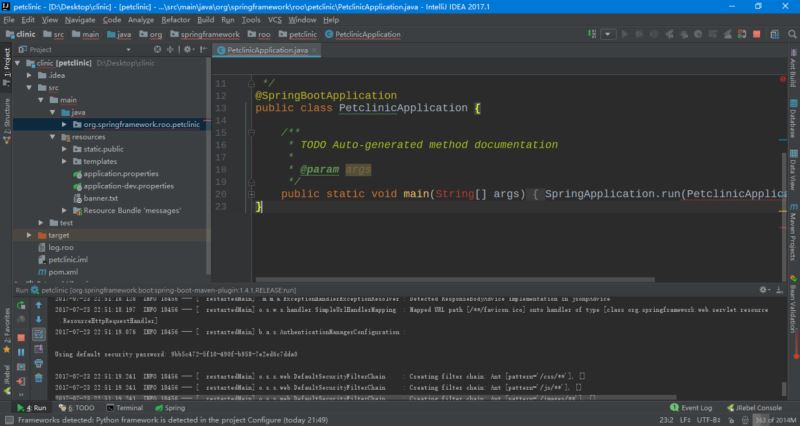Close the PetclinicApplication.java tab

(x=315, y=50)
